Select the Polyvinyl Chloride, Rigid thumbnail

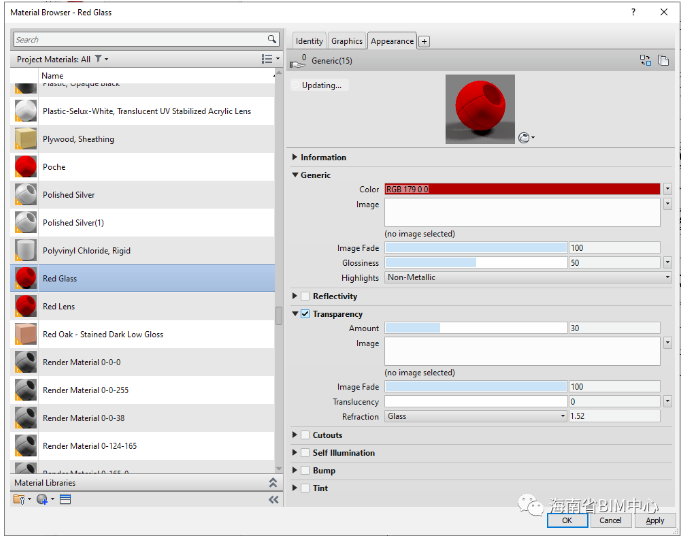(26, 251)
